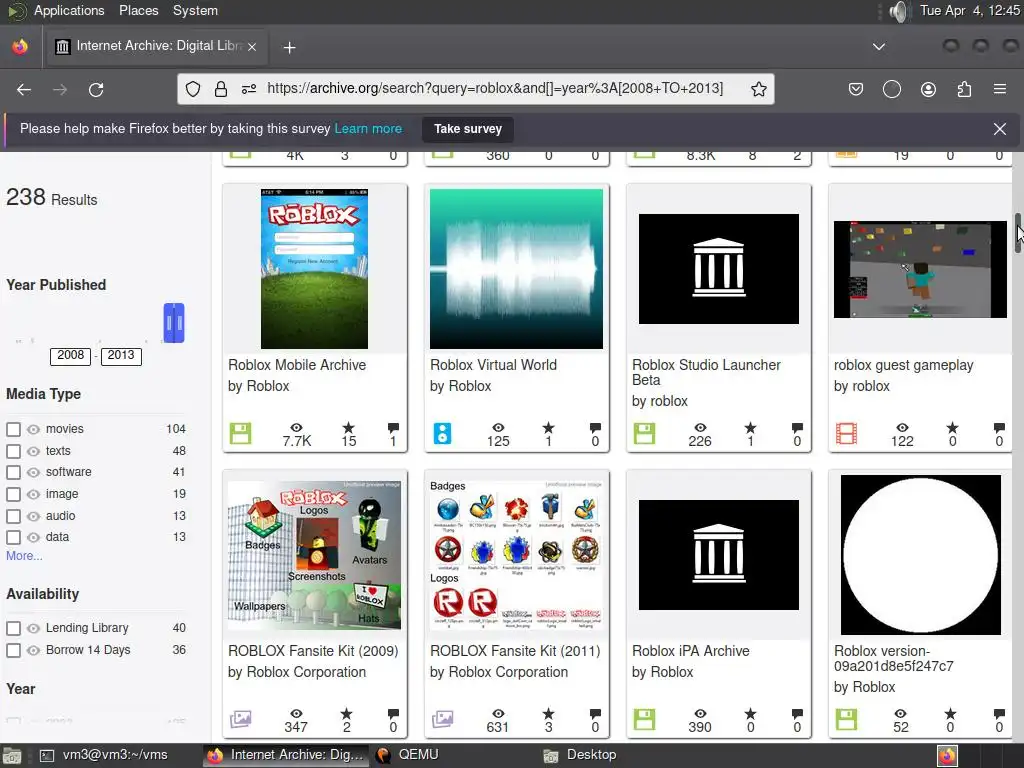Go back using the browser back arrow
The image size is (1024, 768).
[x=24, y=89]
